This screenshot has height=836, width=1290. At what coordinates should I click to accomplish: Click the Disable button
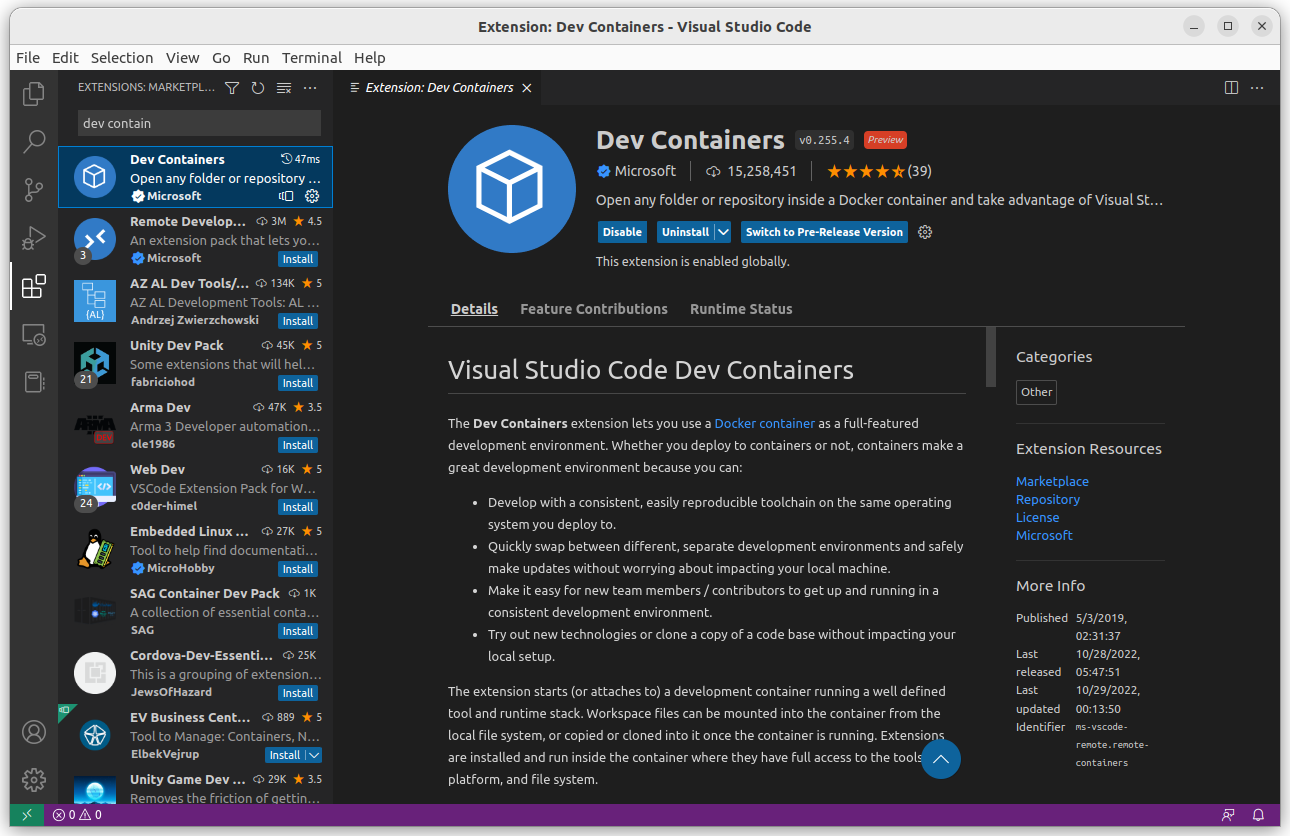[x=622, y=232]
